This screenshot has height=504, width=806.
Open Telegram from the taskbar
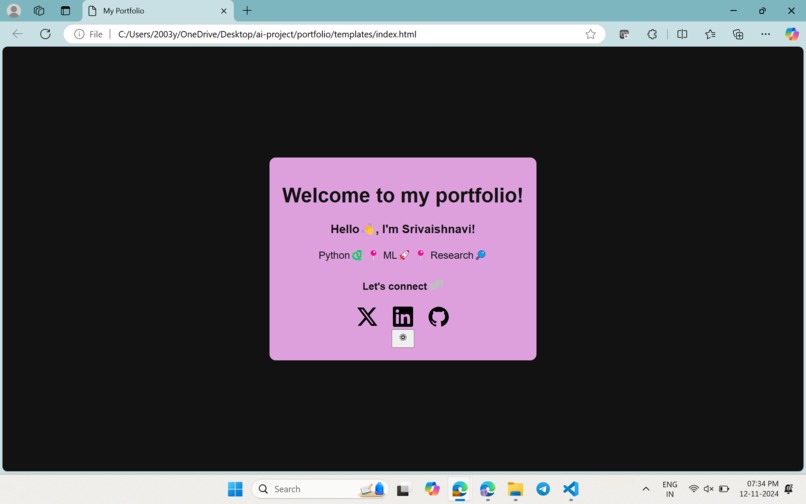coord(543,489)
